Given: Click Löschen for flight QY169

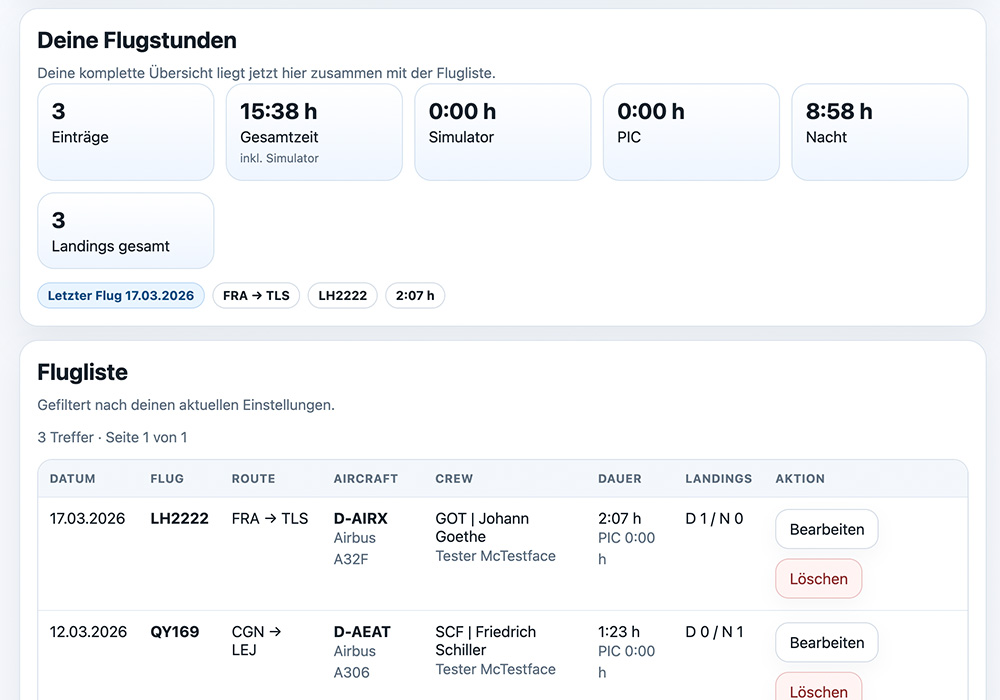Looking at the screenshot, I should coord(818,690).
